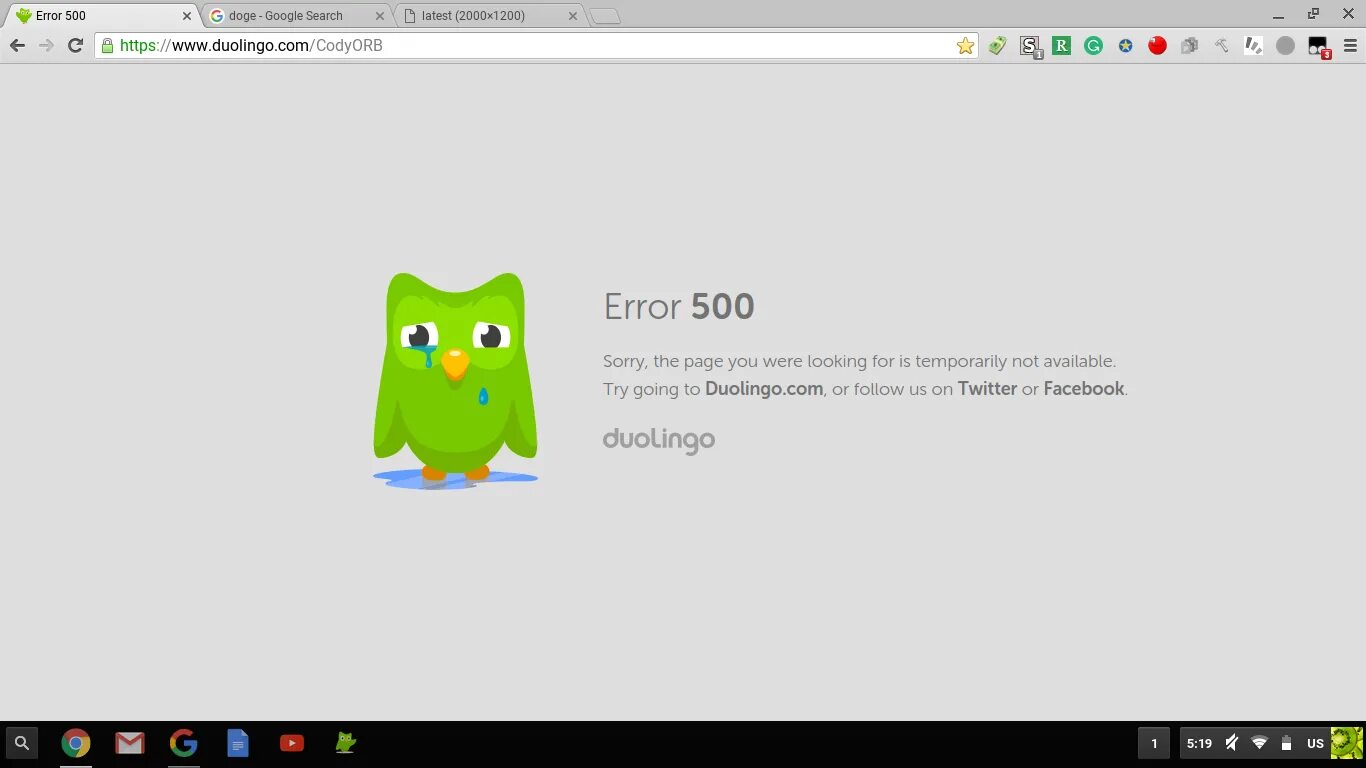The height and width of the screenshot is (768, 1366).
Task: Close the latest (2000×1200) tab
Action: click(x=573, y=16)
